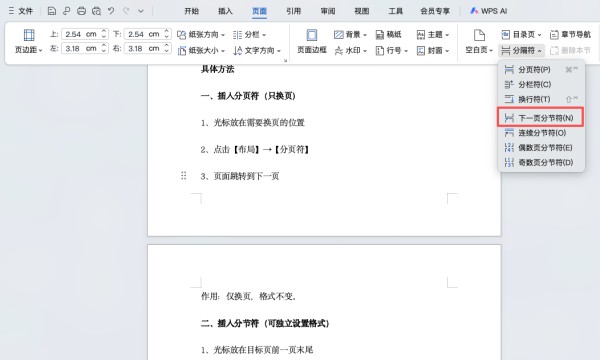Click the 删除本节 delete section button
This screenshot has width=600, height=360.
click(570, 50)
